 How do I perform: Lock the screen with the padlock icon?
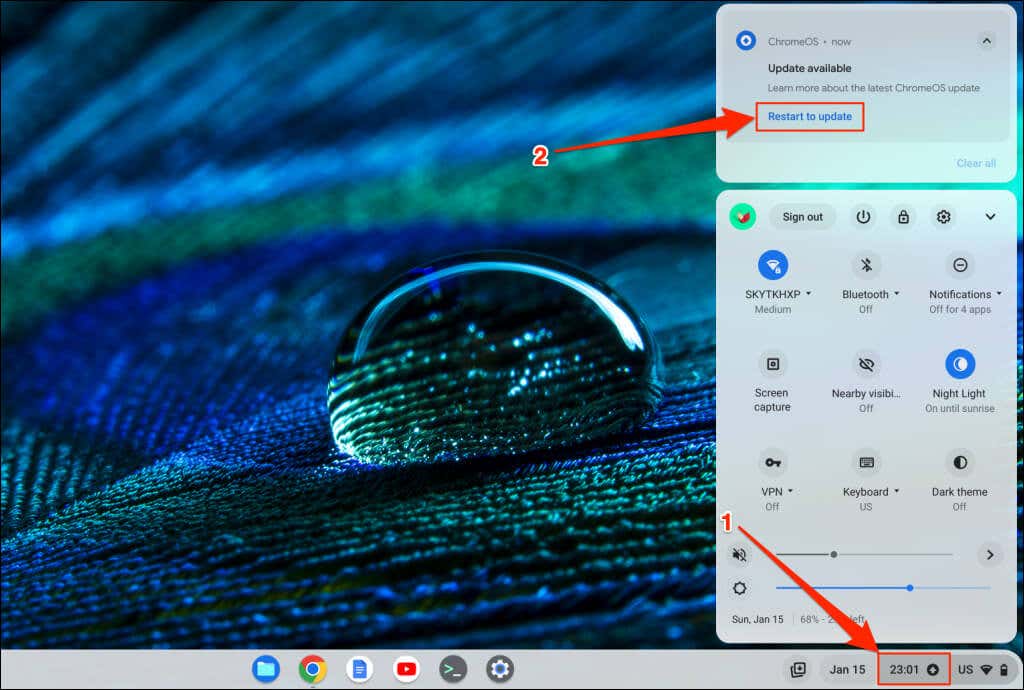point(903,217)
